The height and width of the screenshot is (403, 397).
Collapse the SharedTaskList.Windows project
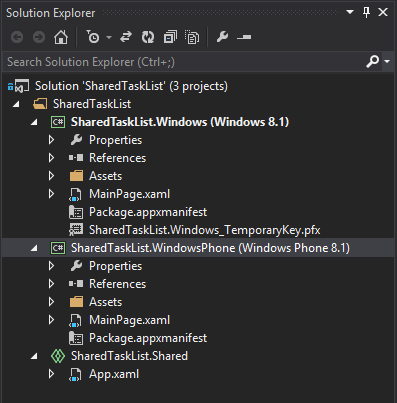click(x=34, y=122)
